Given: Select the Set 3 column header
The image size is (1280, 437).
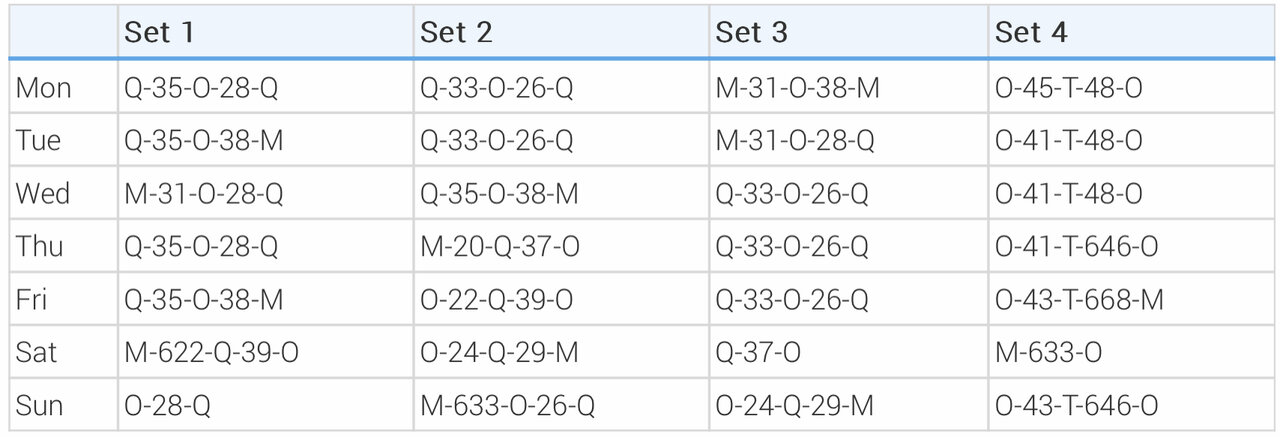Looking at the screenshot, I should 751,33.
